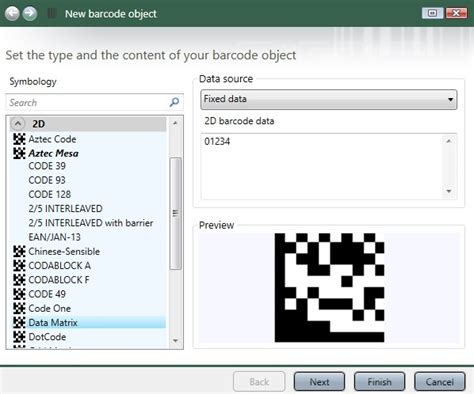This screenshot has height=394, width=474.
Task: Click the barcode icon beside the dialog title
Action: (52, 14)
